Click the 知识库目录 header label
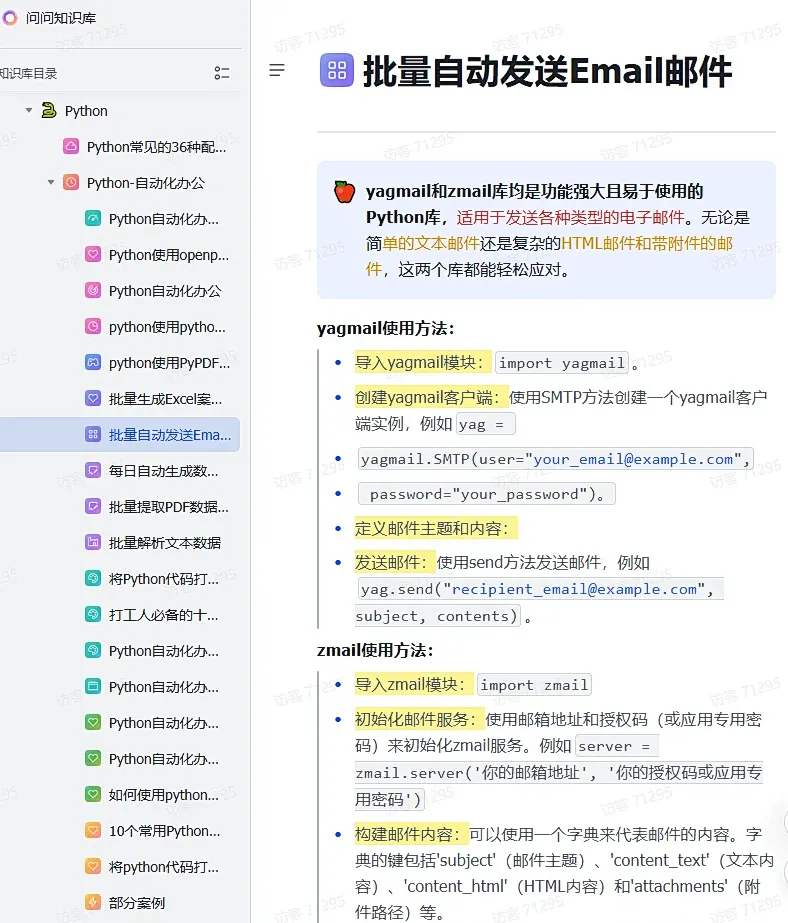This screenshot has width=788, height=923. click(28, 74)
